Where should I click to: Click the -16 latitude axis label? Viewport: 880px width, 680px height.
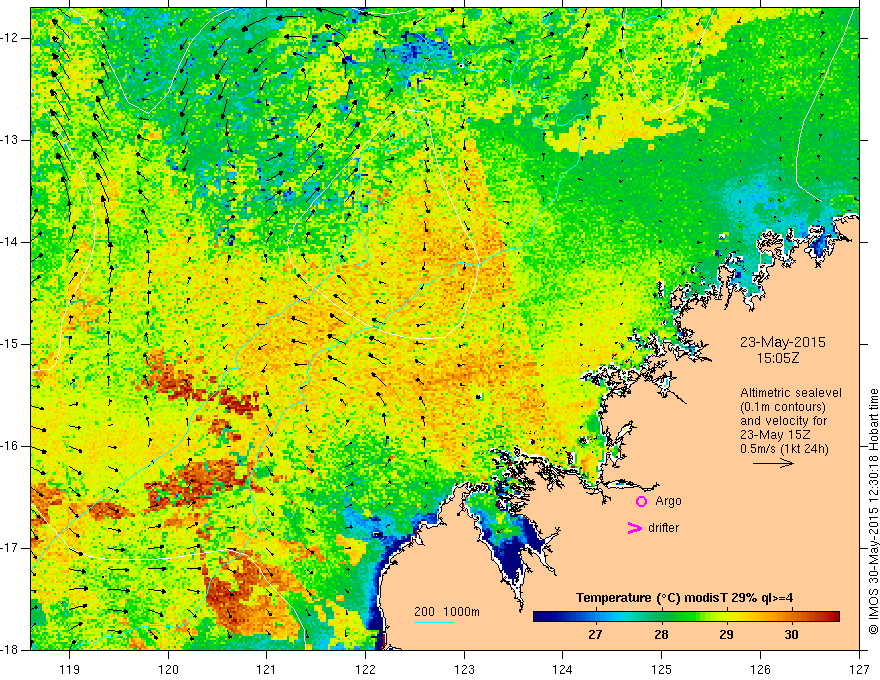[x=10, y=446]
